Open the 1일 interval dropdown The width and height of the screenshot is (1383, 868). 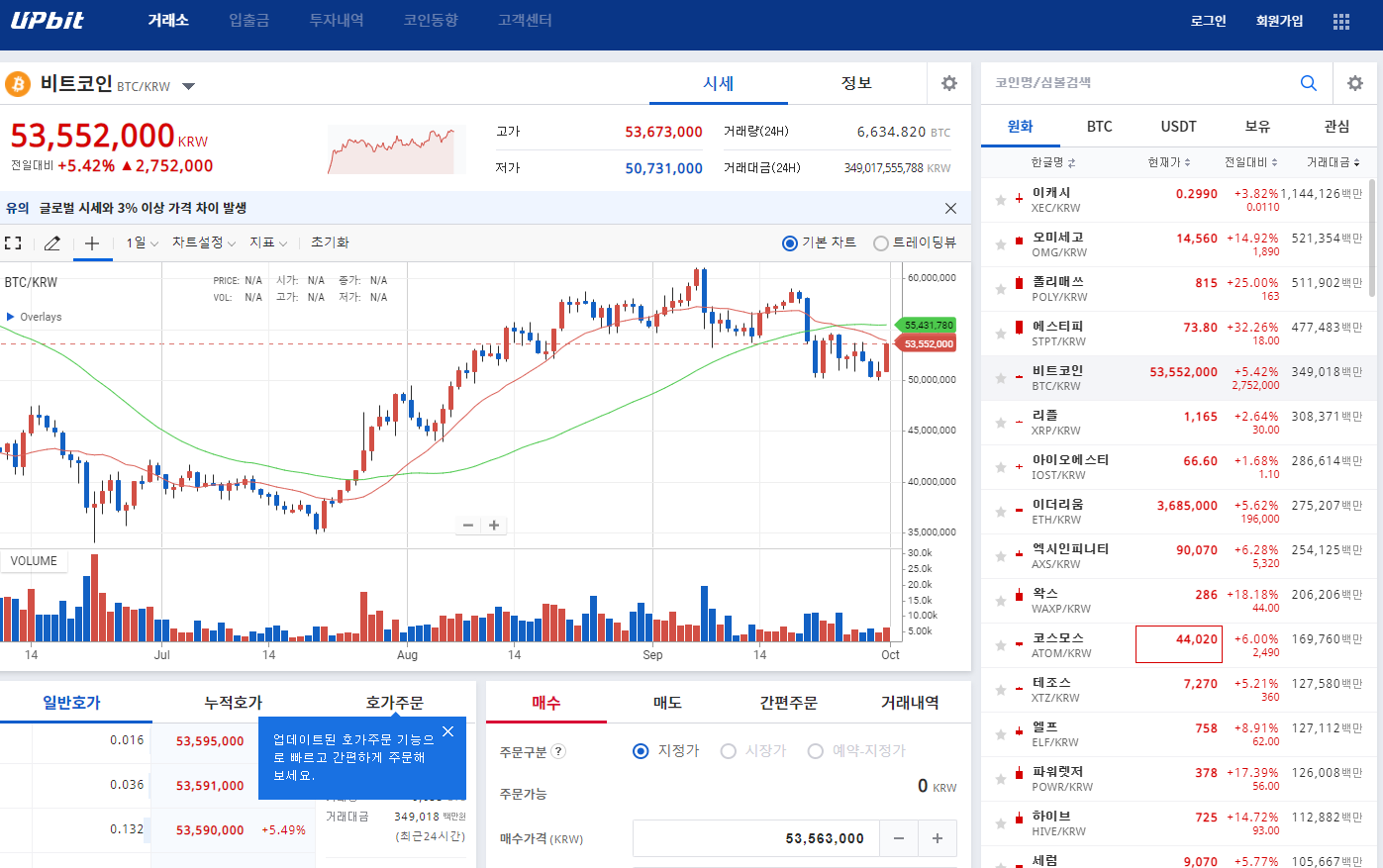pyautogui.click(x=142, y=242)
